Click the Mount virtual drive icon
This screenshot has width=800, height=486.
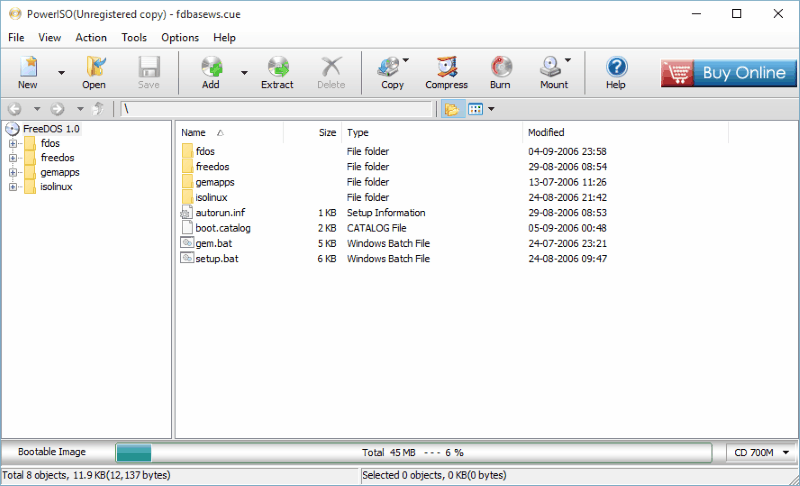[554, 72]
